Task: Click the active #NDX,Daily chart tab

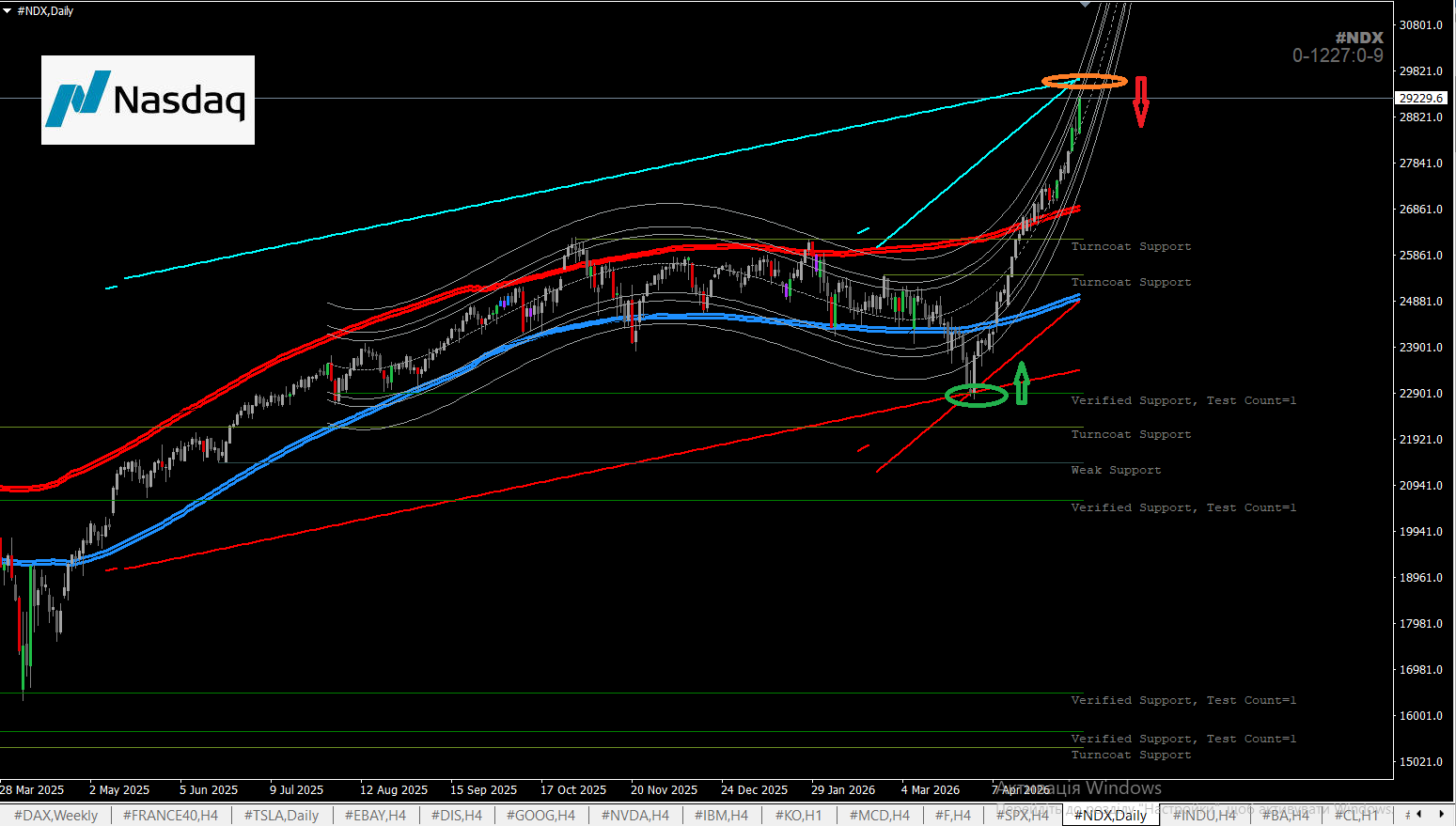Action: click(1110, 815)
